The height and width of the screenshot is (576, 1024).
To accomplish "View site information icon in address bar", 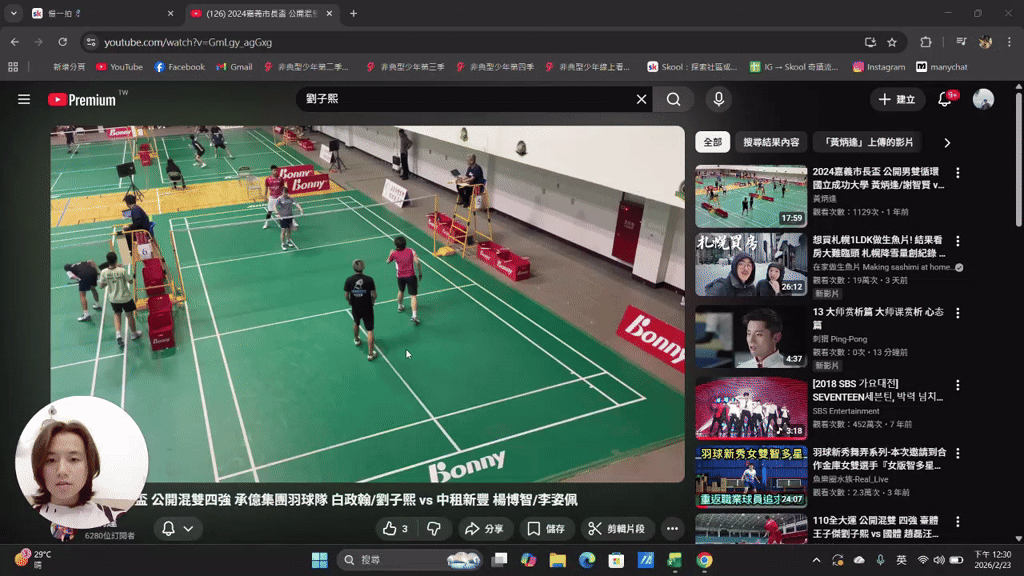I will (91, 42).
